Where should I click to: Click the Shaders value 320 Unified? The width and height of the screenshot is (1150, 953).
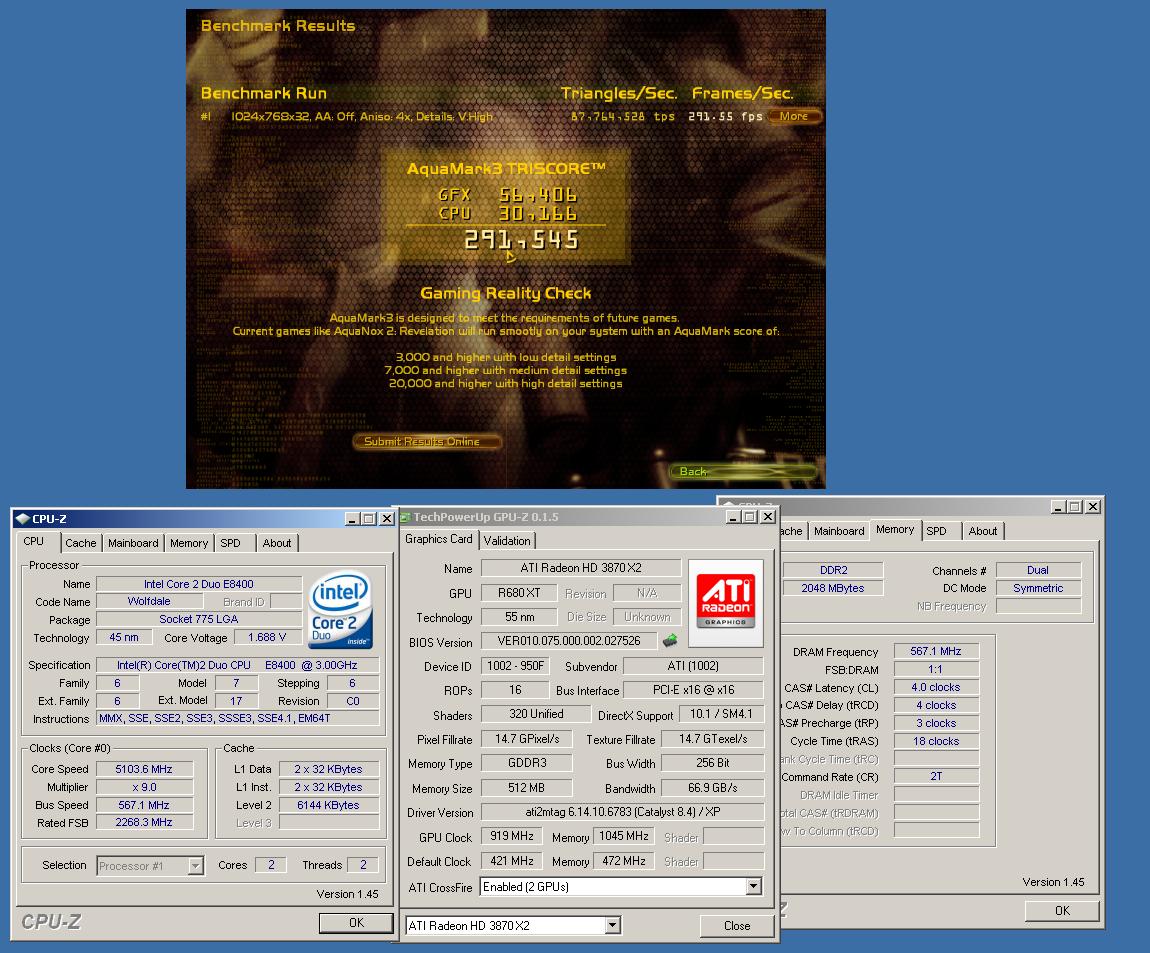coord(536,714)
